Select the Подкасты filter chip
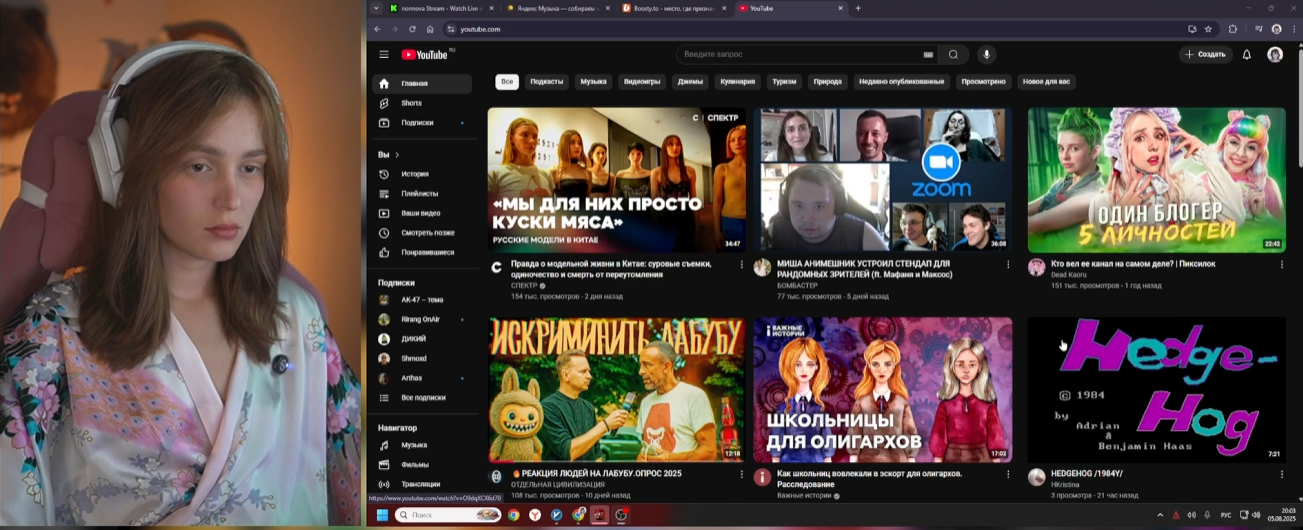The width and height of the screenshot is (1303, 530). click(x=547, y=82)
